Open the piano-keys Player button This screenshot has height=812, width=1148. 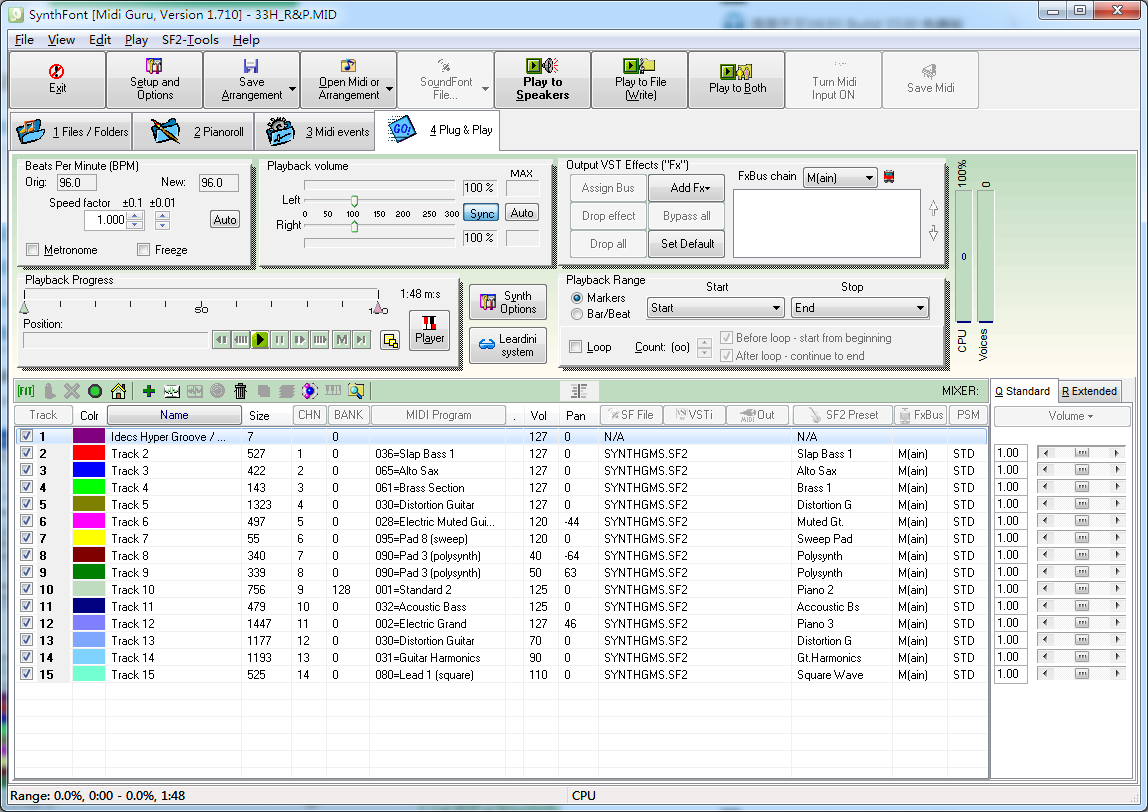tap(429, 330)
